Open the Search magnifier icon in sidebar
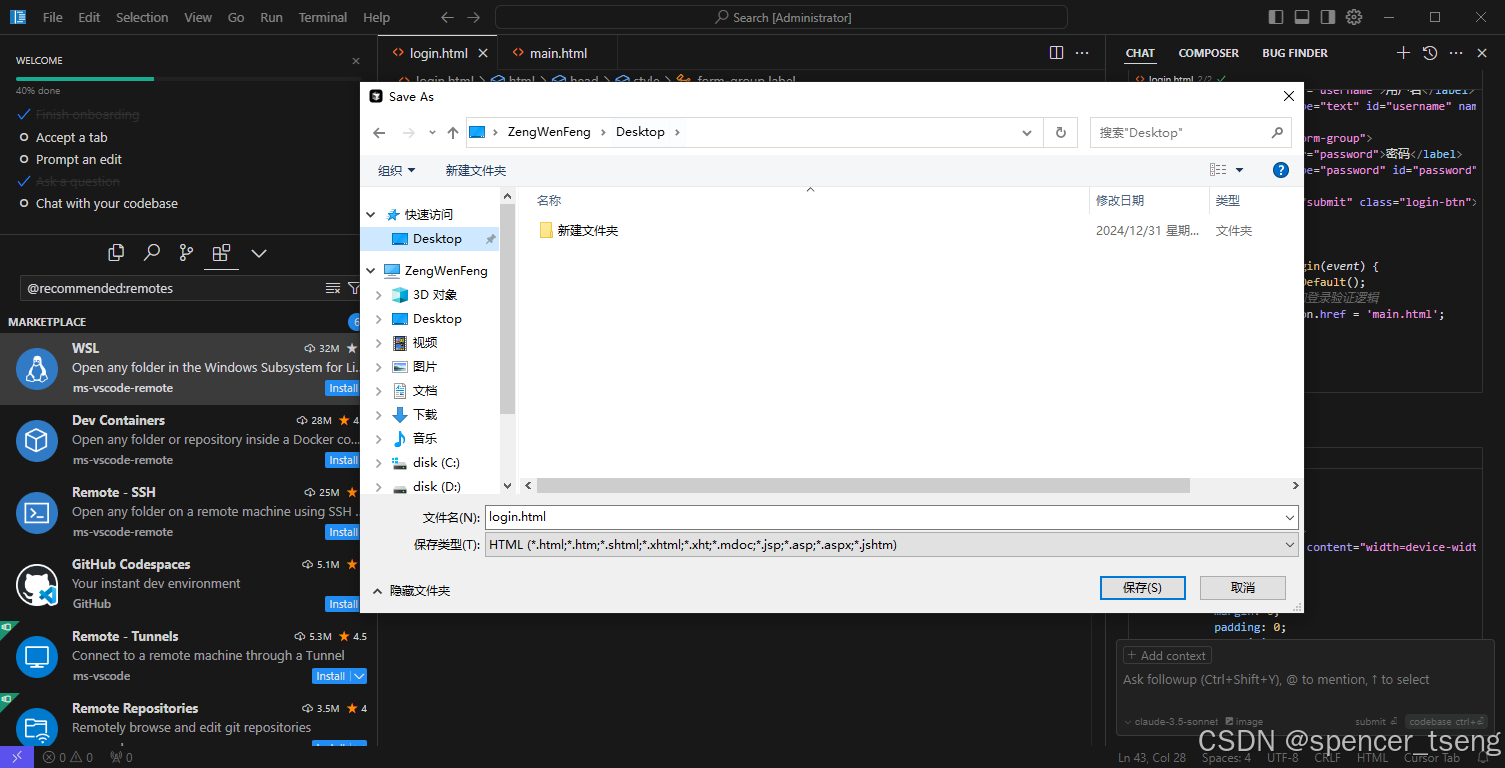1505x768 pixels. 151,253
